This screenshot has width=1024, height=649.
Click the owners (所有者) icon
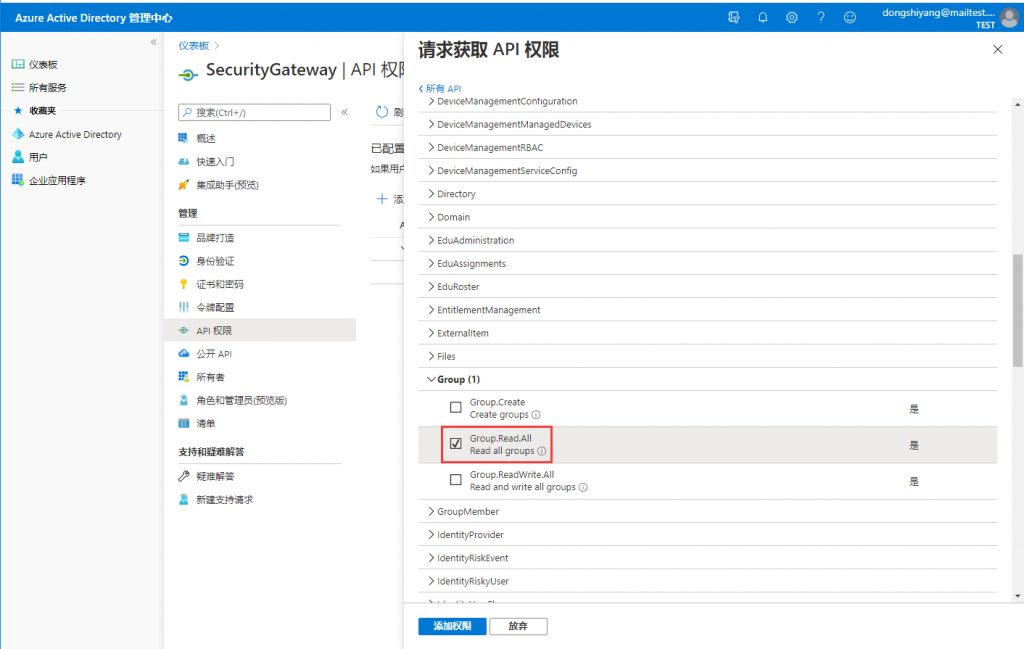click(x=184, y=377)
